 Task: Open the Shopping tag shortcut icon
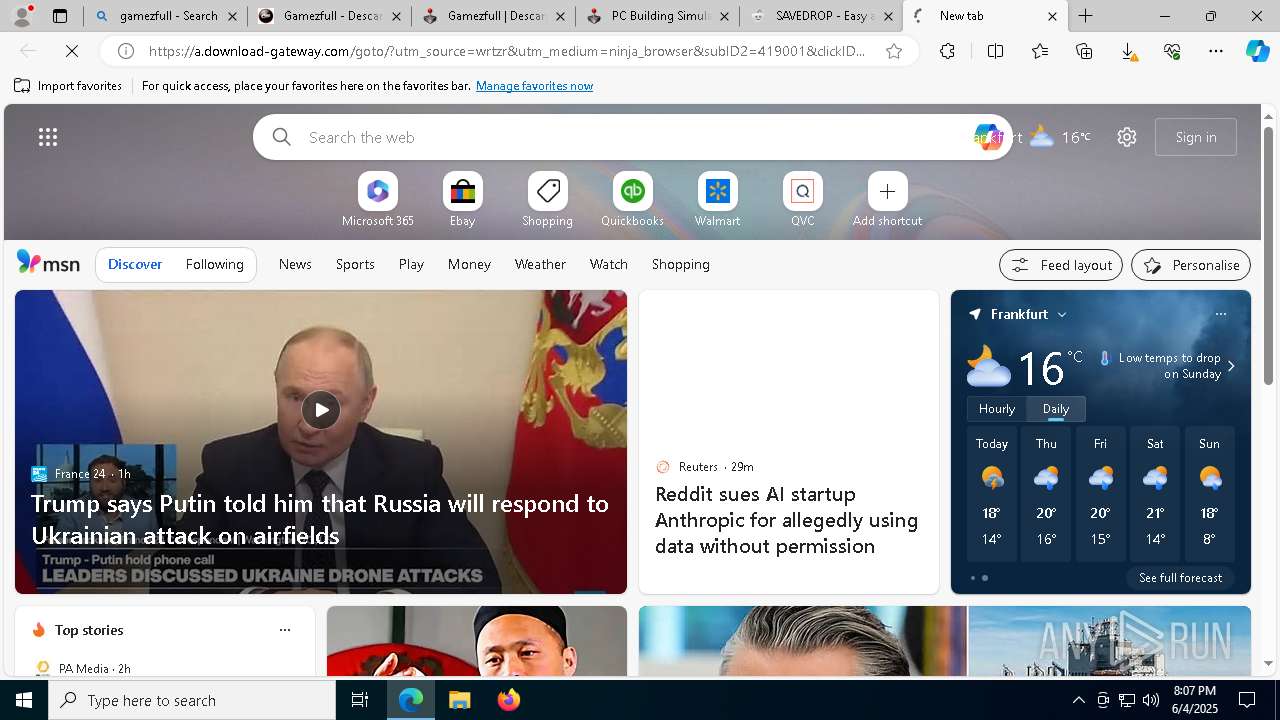coord(547,191)
